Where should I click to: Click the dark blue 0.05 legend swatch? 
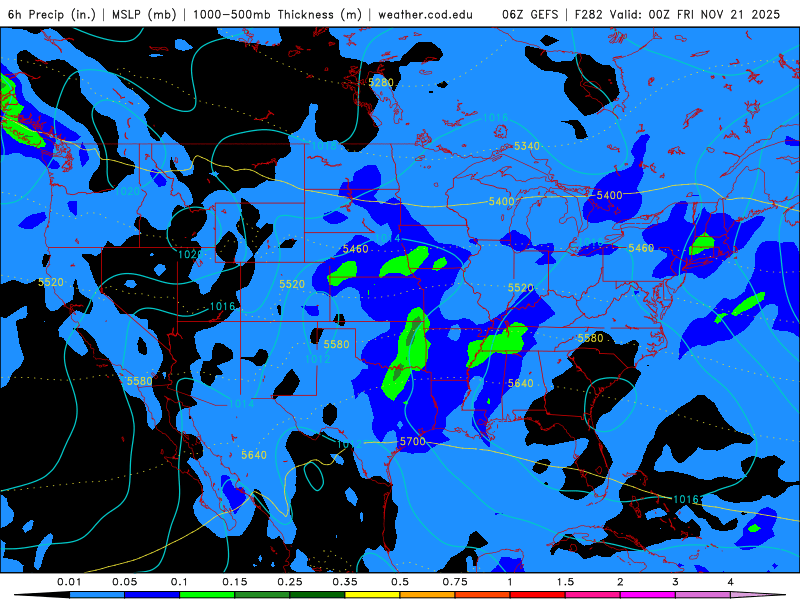tap(152, 595)
